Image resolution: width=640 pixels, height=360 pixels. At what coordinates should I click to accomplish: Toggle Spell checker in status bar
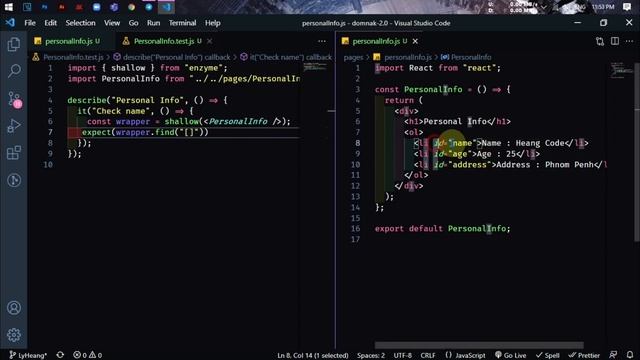548,356
